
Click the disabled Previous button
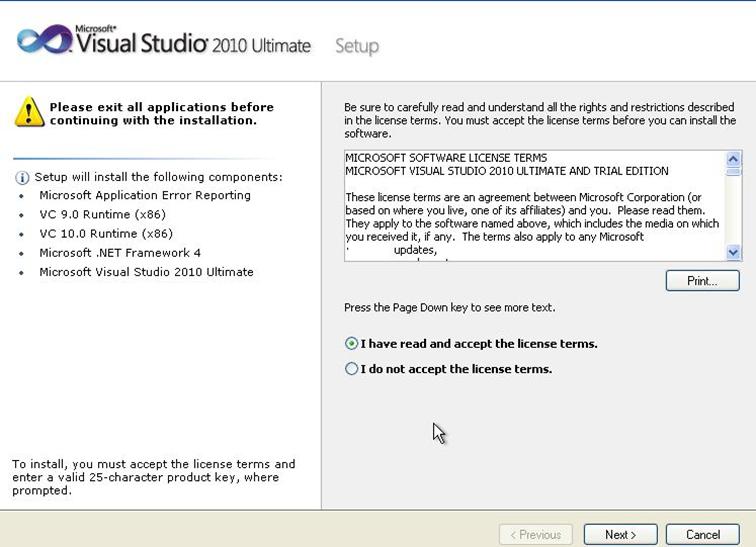pos(536,534)
